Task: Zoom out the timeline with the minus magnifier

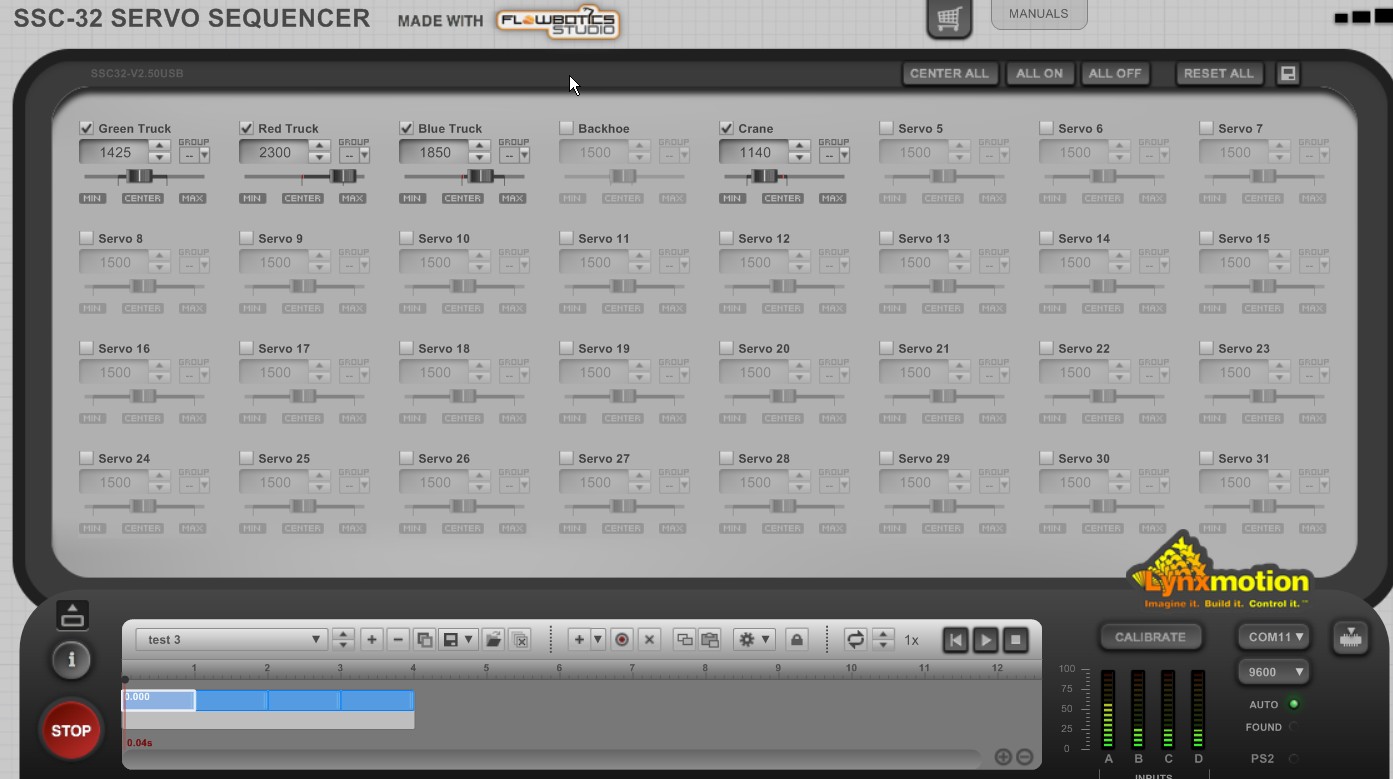Action: tap(1024, 757)
